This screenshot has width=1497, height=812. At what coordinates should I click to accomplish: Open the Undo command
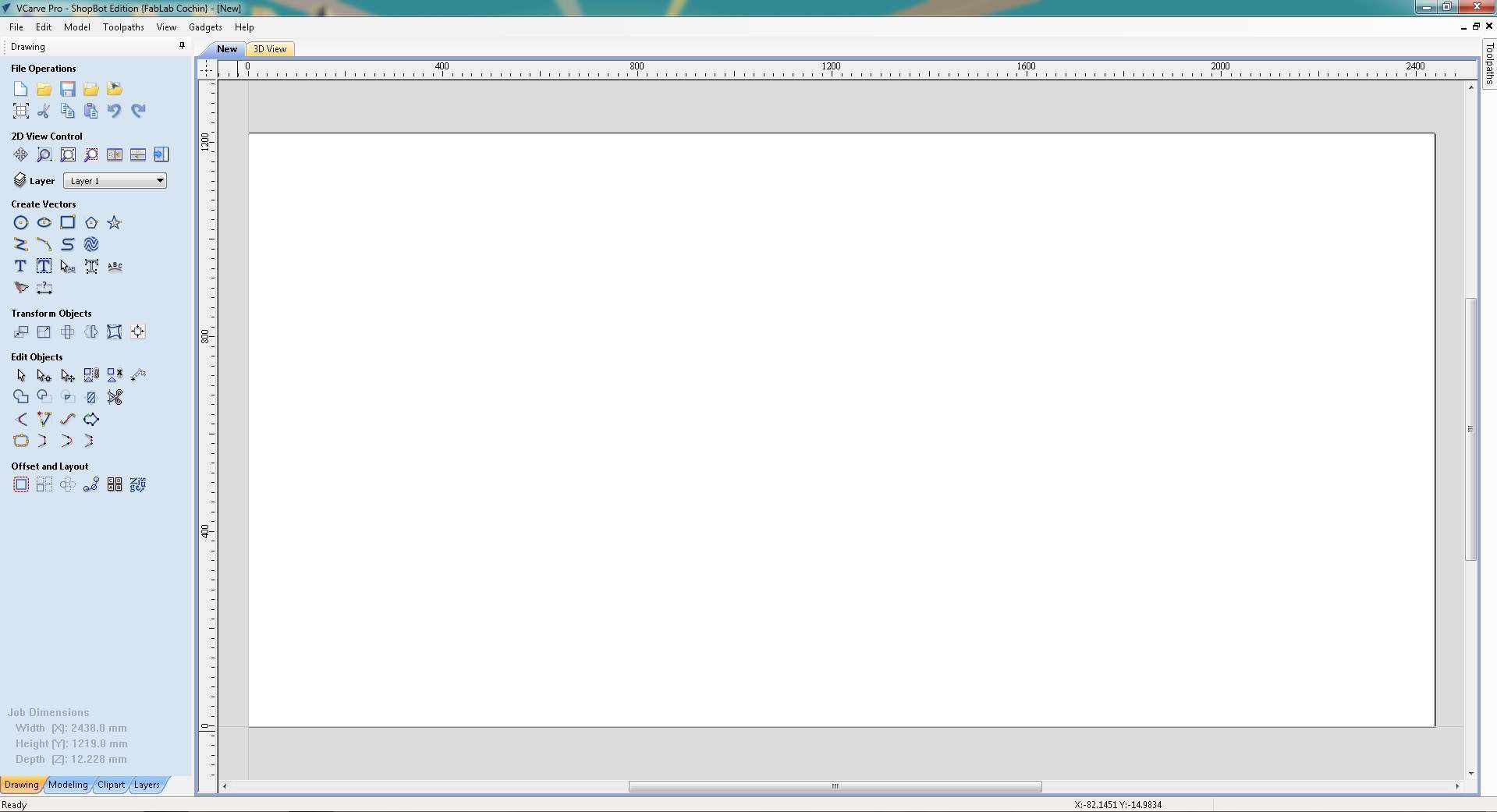coord(115,111)
